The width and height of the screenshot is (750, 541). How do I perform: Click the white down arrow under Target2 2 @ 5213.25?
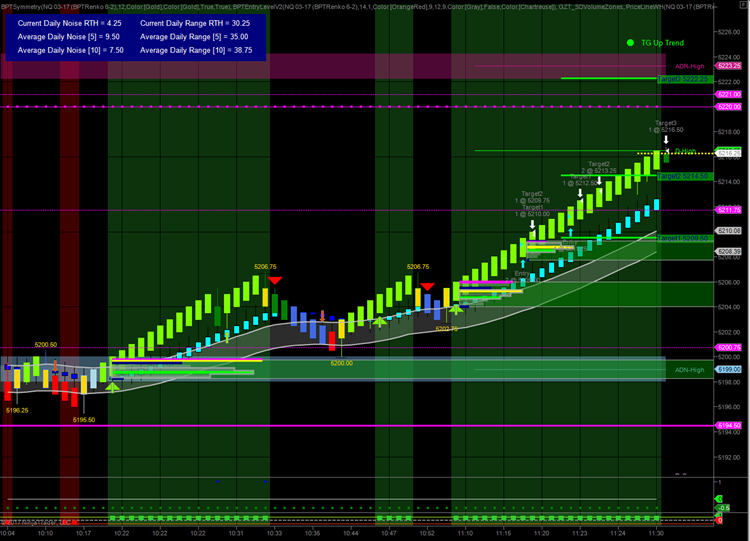click(599, 181)
